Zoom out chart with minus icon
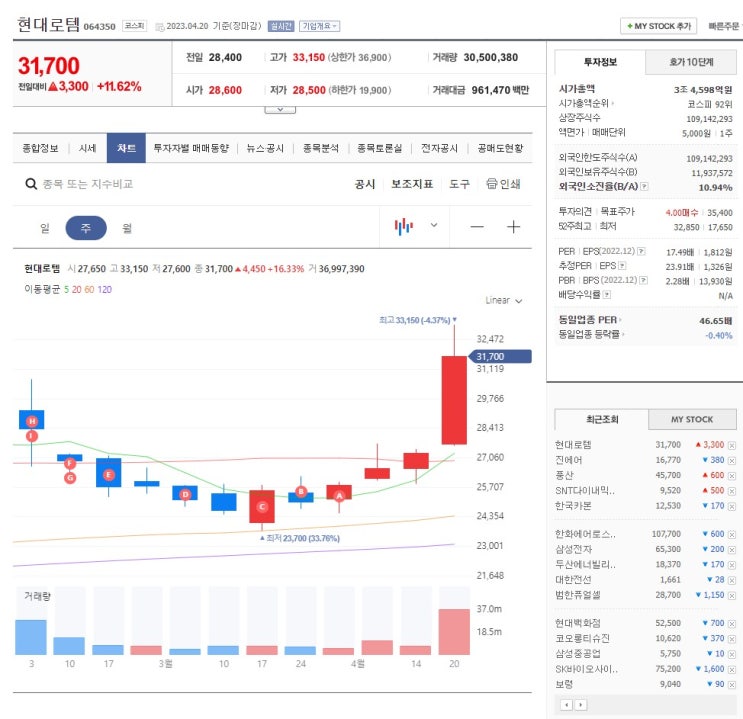This screenshot has width=743, height=719. point(477,227)
